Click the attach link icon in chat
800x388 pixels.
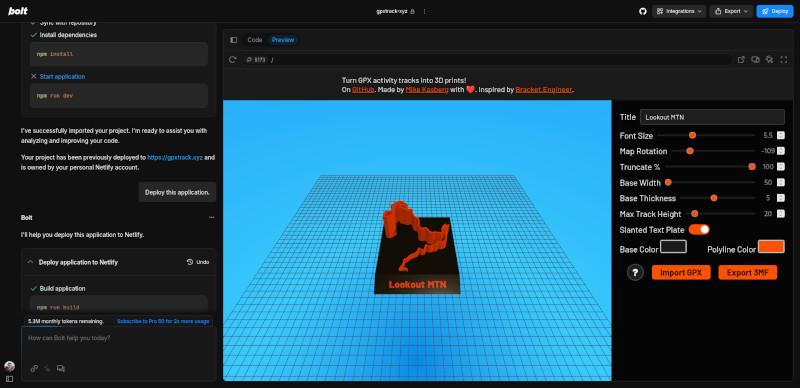pos(34,368)
